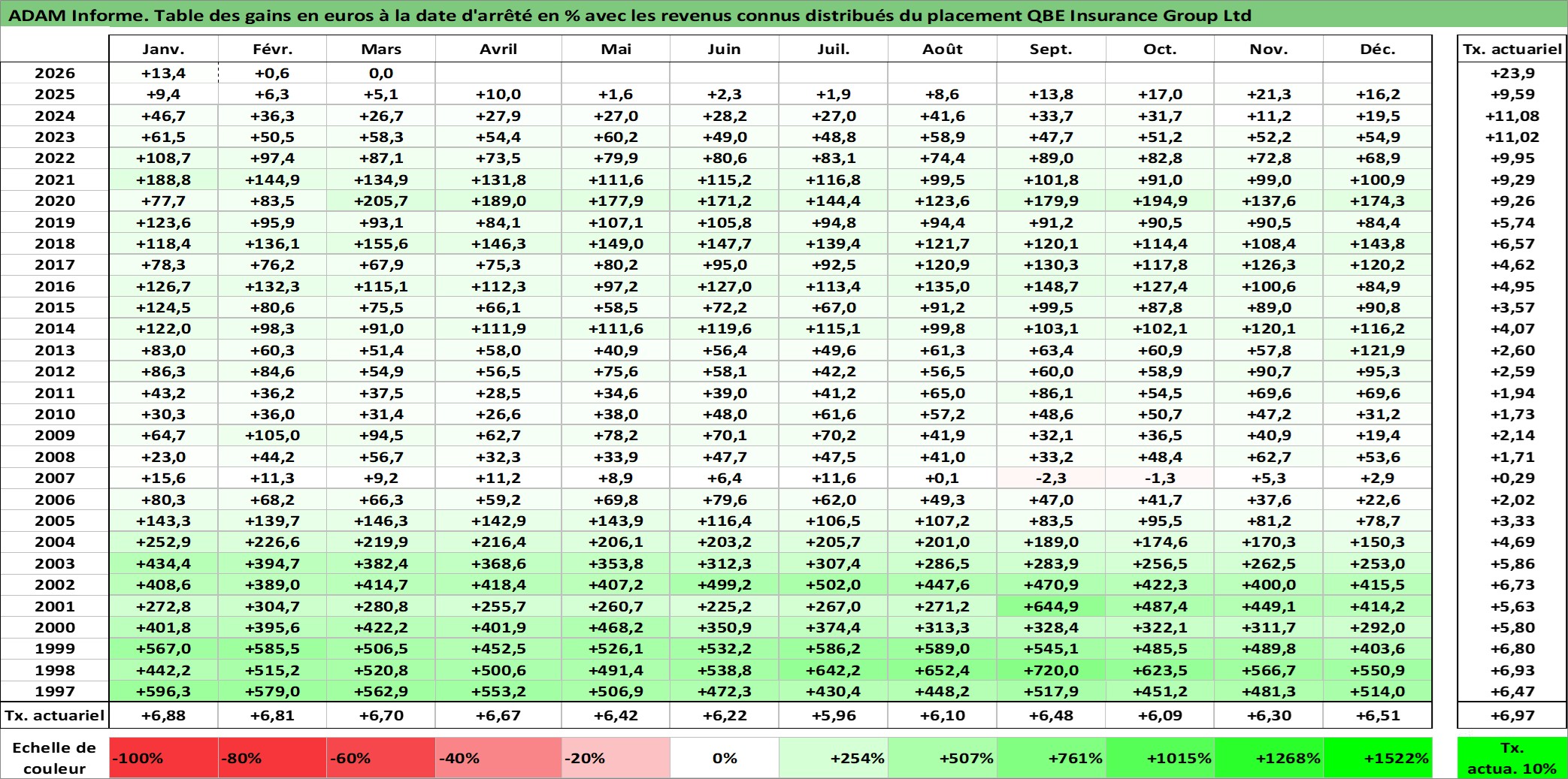
Task: Click the +502,0 cell in row 2002
Action: [x=834, y=584]
